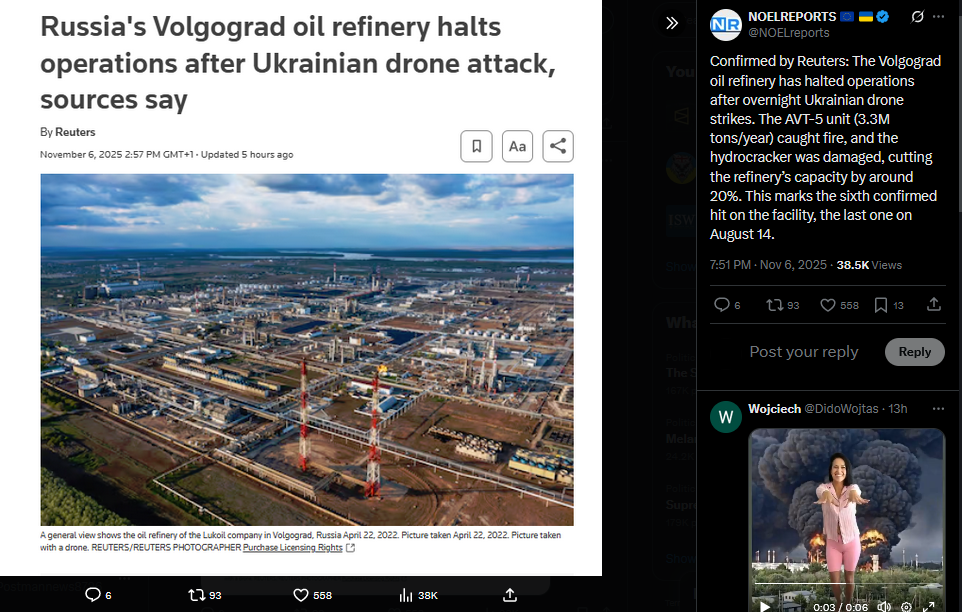Screen dimensions: 962x612
Task: Open More options on Wojciech's reply
Action: [938, 409]
